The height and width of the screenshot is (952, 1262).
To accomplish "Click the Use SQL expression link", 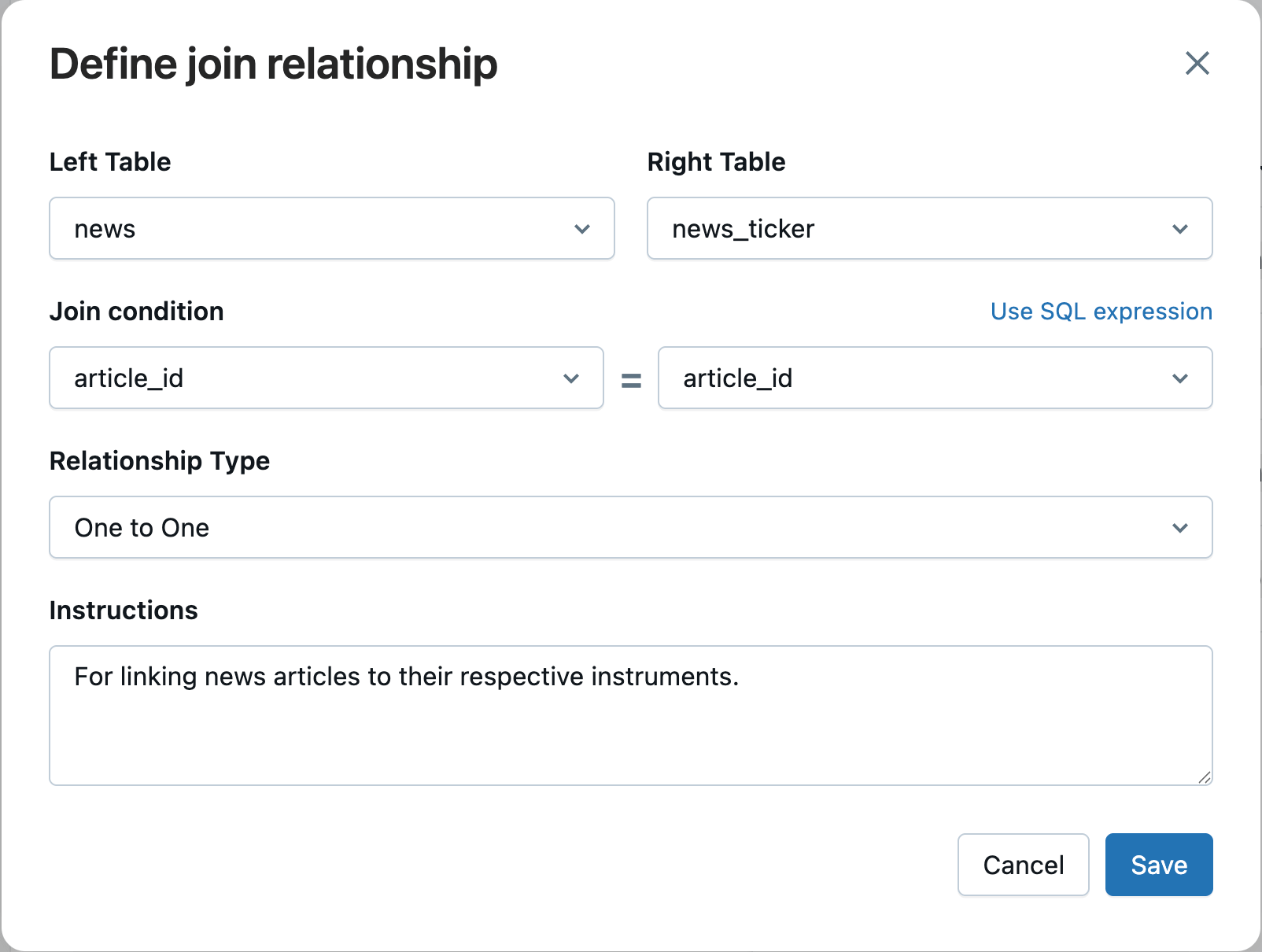I will pyautogui.click(x=1101, y=312).
